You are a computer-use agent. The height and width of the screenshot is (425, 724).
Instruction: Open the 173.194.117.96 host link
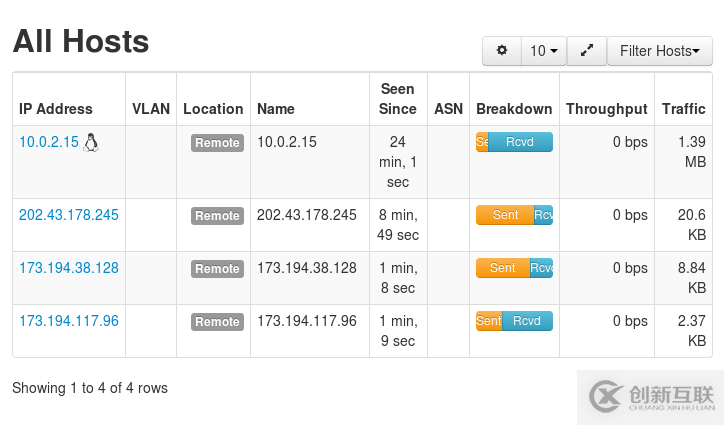tap(69, 321)
